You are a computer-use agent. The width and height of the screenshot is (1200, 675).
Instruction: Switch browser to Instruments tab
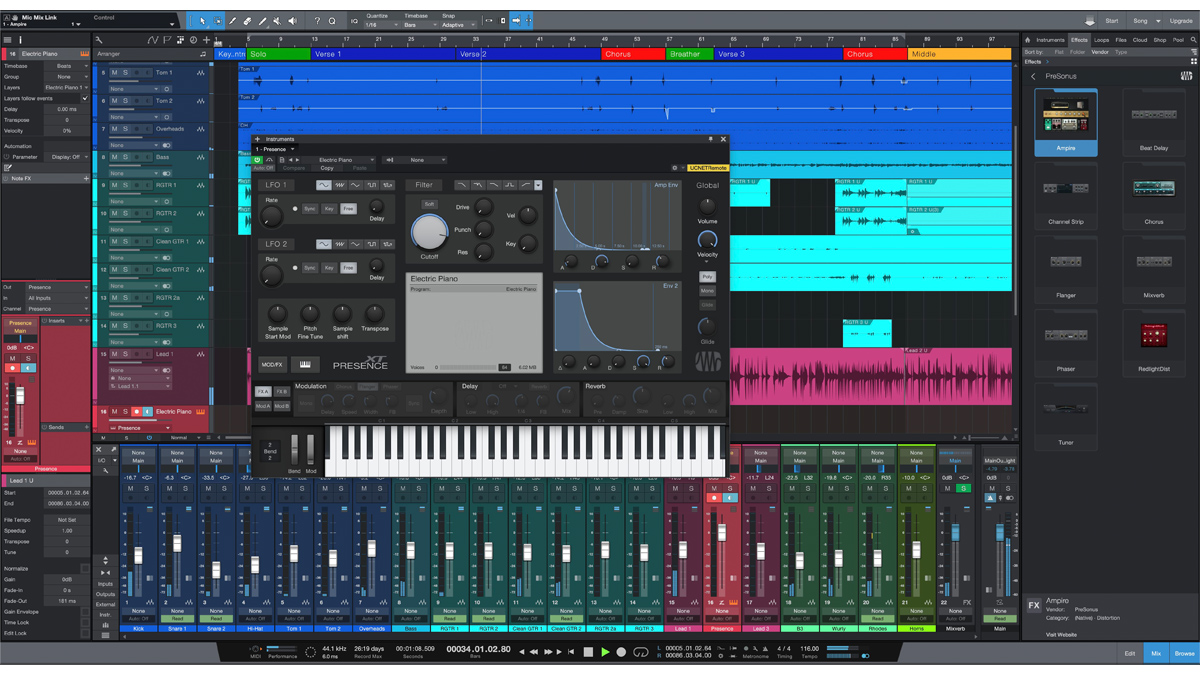pos(1050,40)
